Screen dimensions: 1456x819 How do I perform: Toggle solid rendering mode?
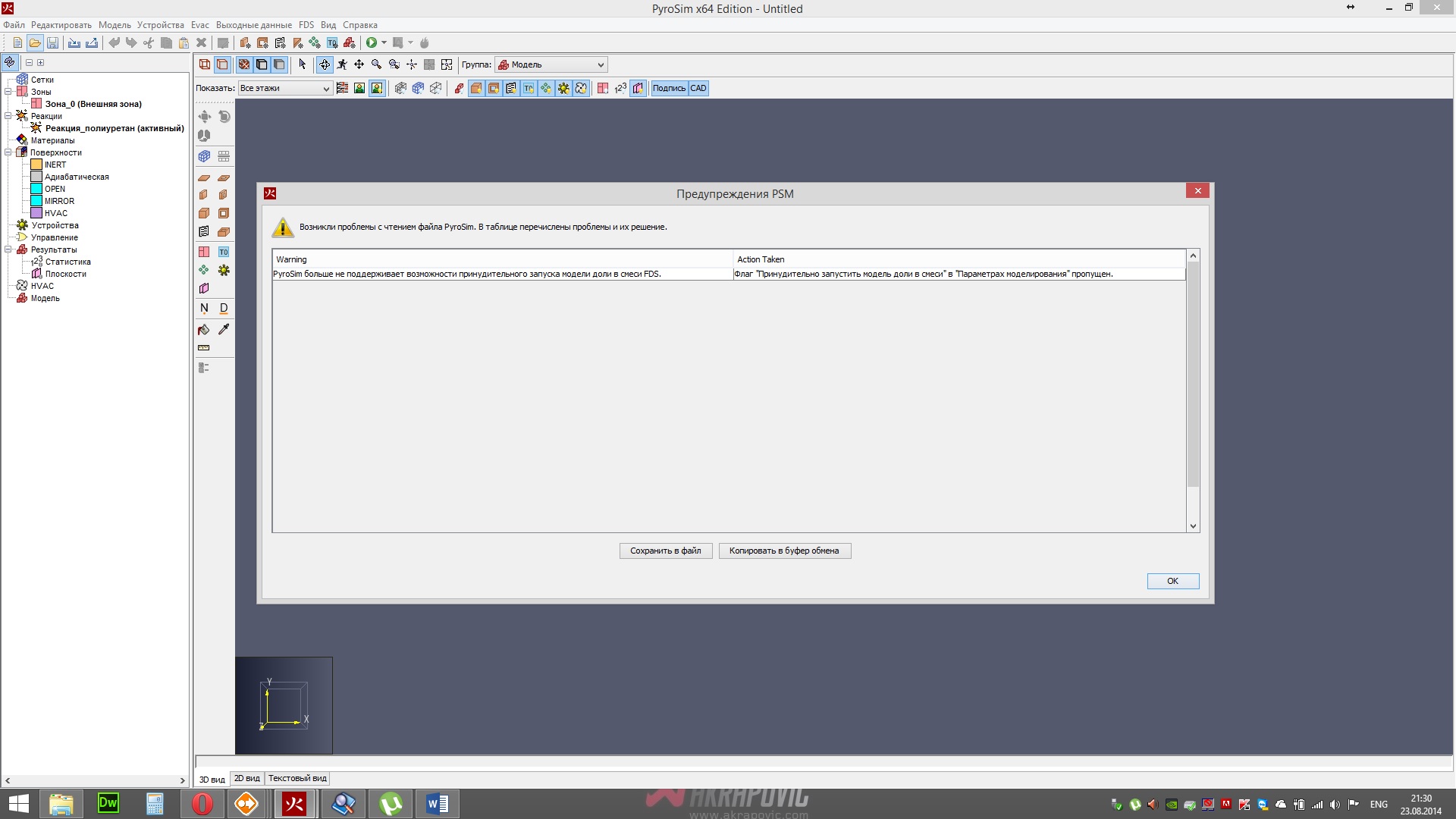(x=222, y=64)
